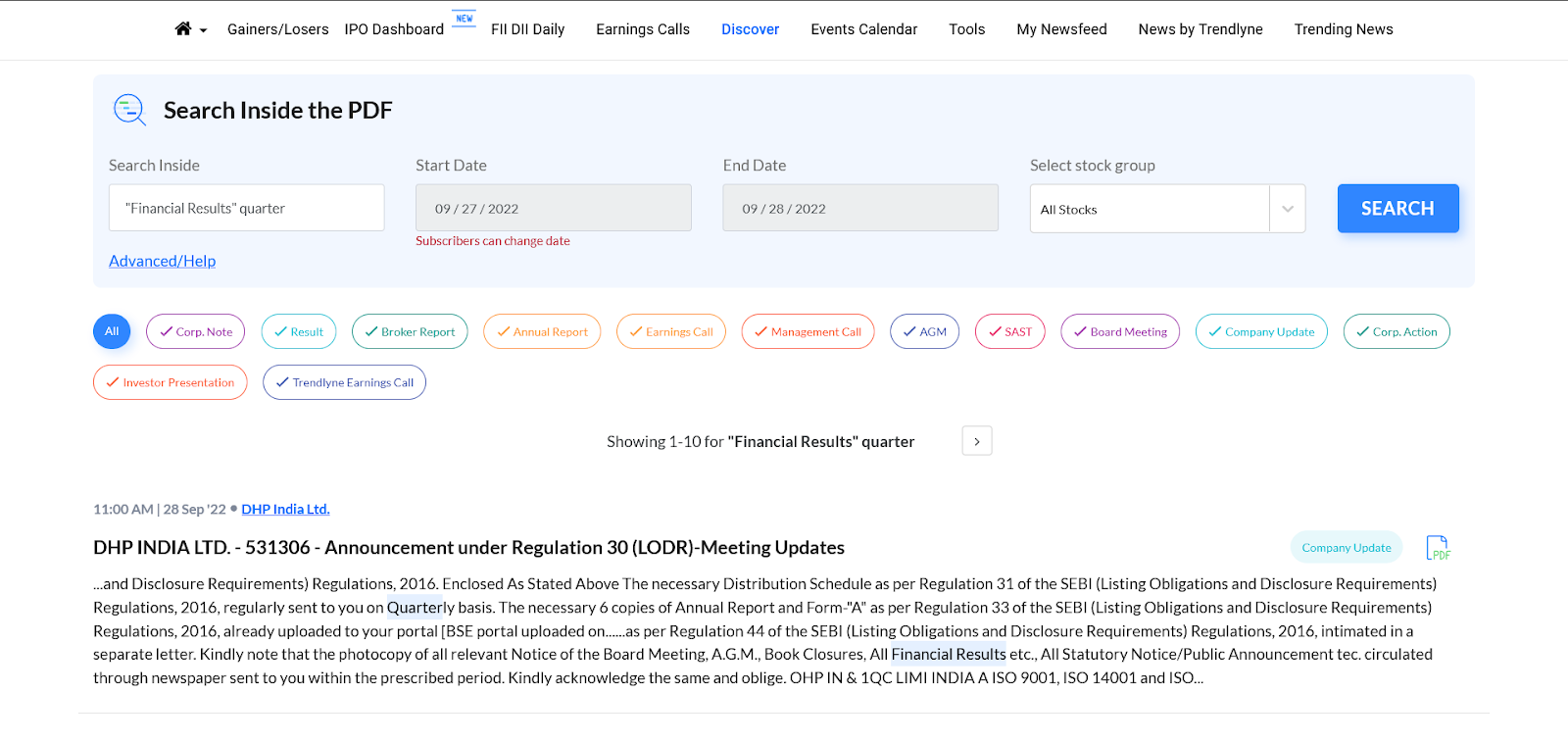Toggle the Investor Presentation filter

tap(171, 382)
